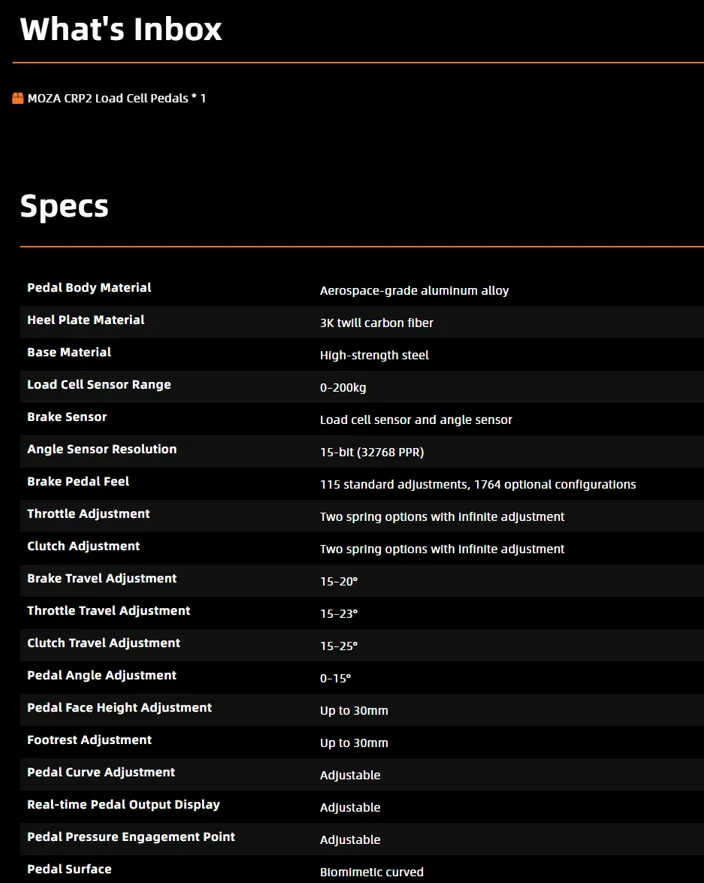
Task: Click the "Aerospace-grade aluminum alloy" value
Action: tap(414, 291)
